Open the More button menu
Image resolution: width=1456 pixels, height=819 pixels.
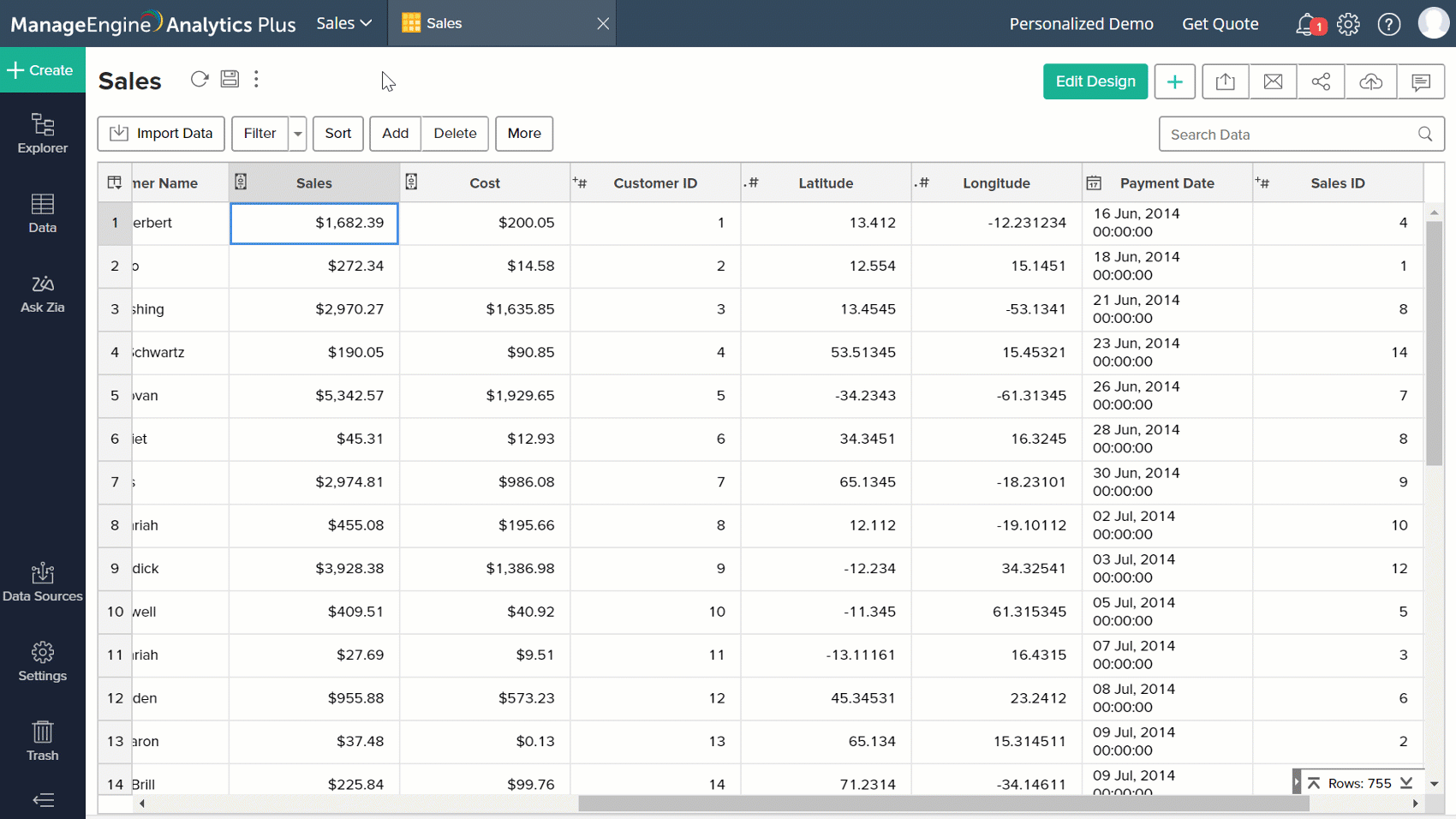tap(523, 134)
